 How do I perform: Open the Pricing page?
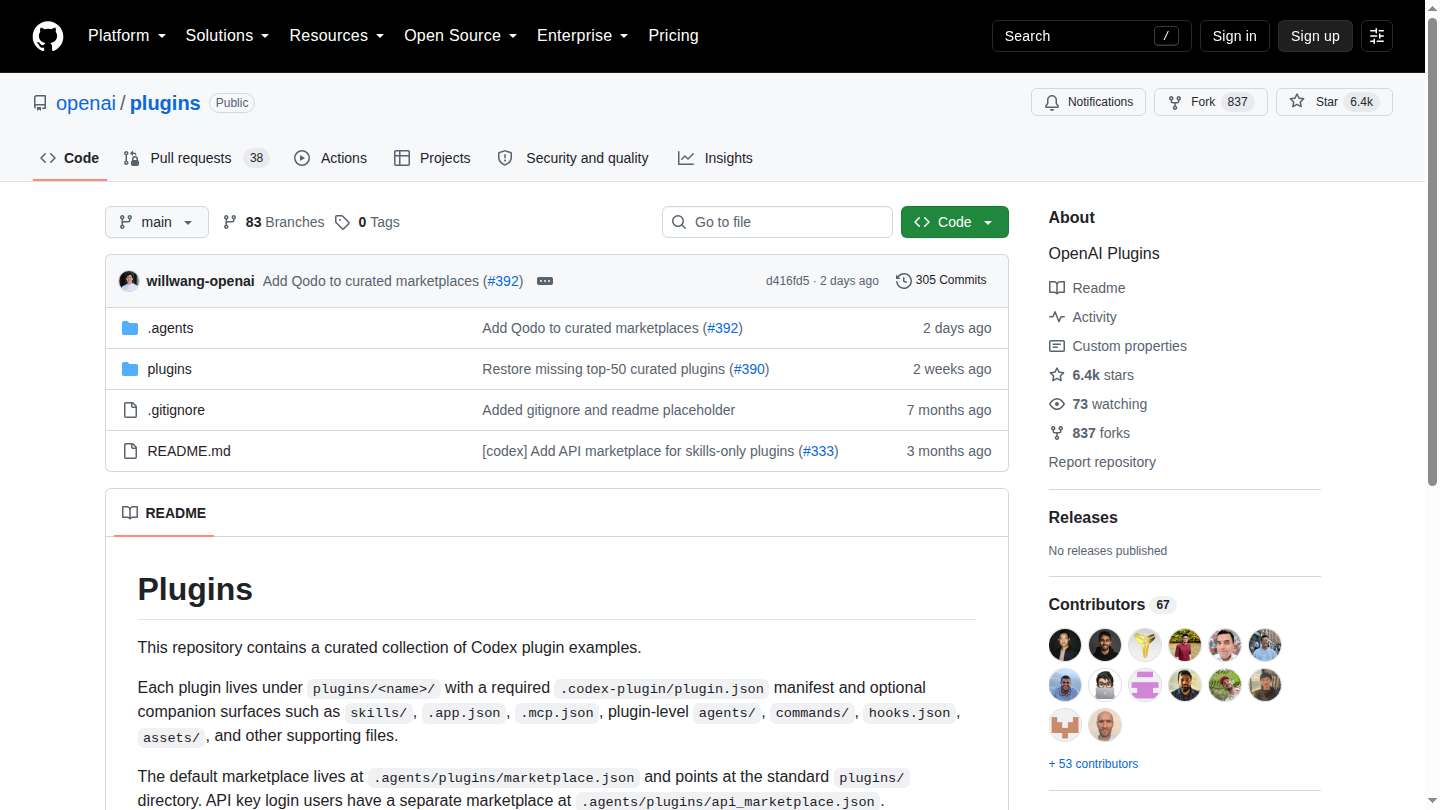coord(674,36)
